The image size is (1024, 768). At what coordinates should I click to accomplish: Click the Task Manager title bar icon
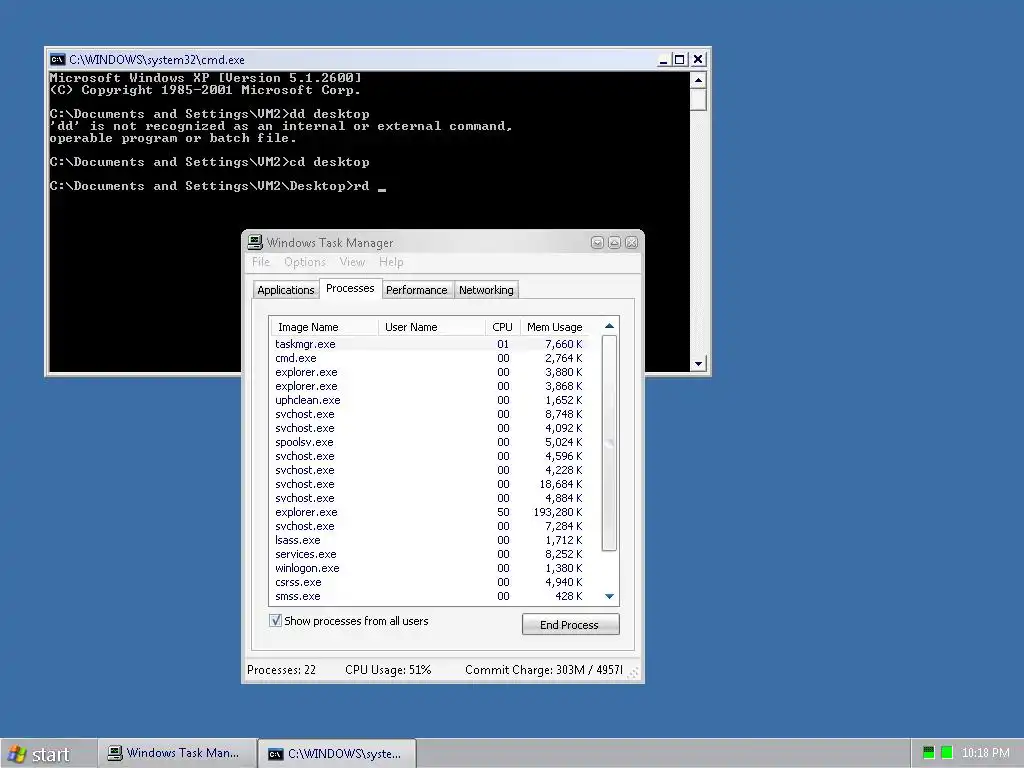click(x=255, y=242)
